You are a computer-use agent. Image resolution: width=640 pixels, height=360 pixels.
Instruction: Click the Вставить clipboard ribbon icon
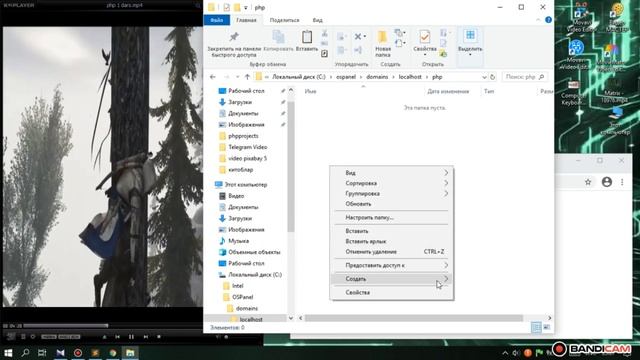tap(307, 37)
